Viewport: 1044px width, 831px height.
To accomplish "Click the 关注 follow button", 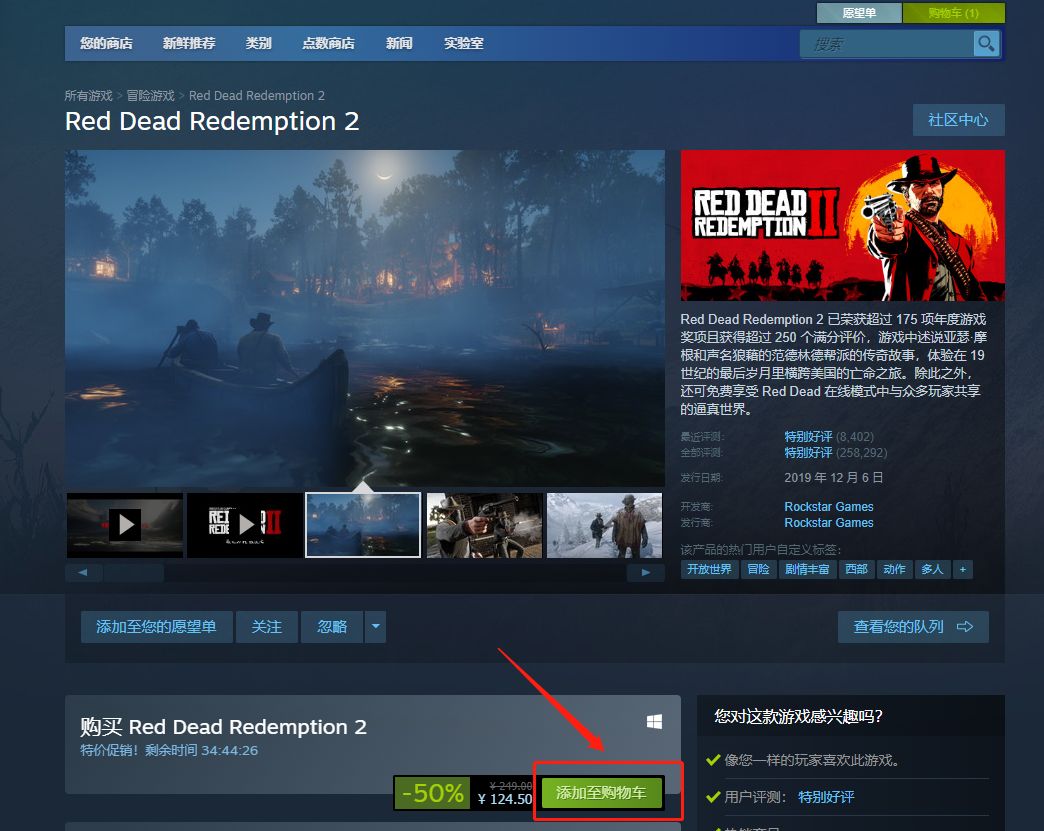I will (x=266, y=627).
